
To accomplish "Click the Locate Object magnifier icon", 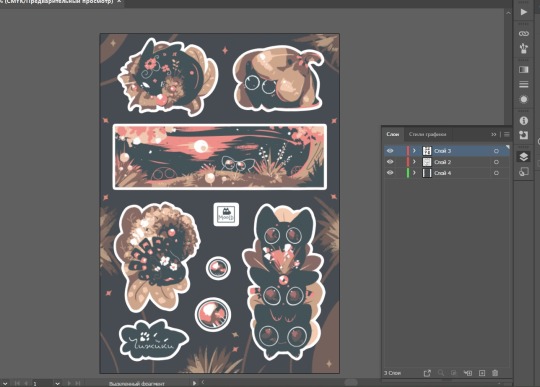I will tap(440, 373).
